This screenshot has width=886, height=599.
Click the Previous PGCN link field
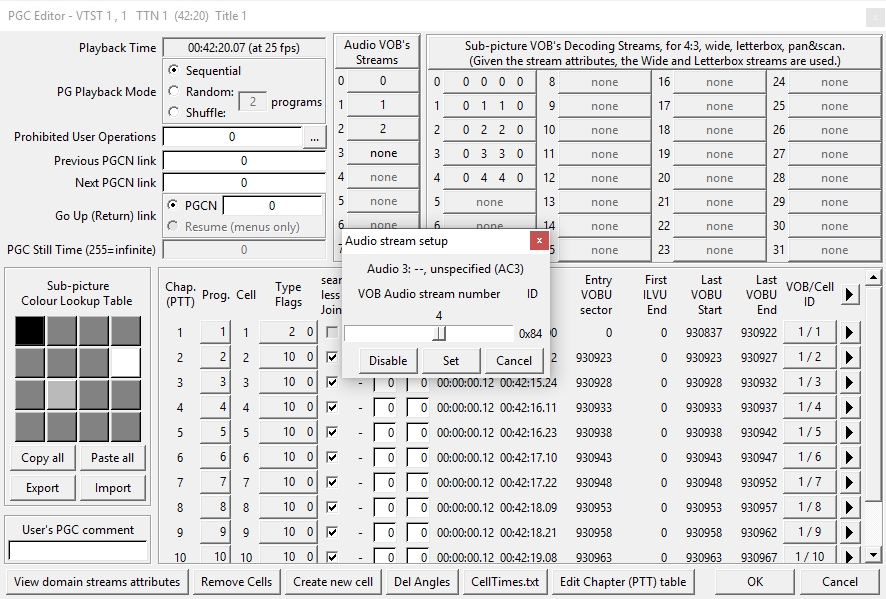coord(244,161)
